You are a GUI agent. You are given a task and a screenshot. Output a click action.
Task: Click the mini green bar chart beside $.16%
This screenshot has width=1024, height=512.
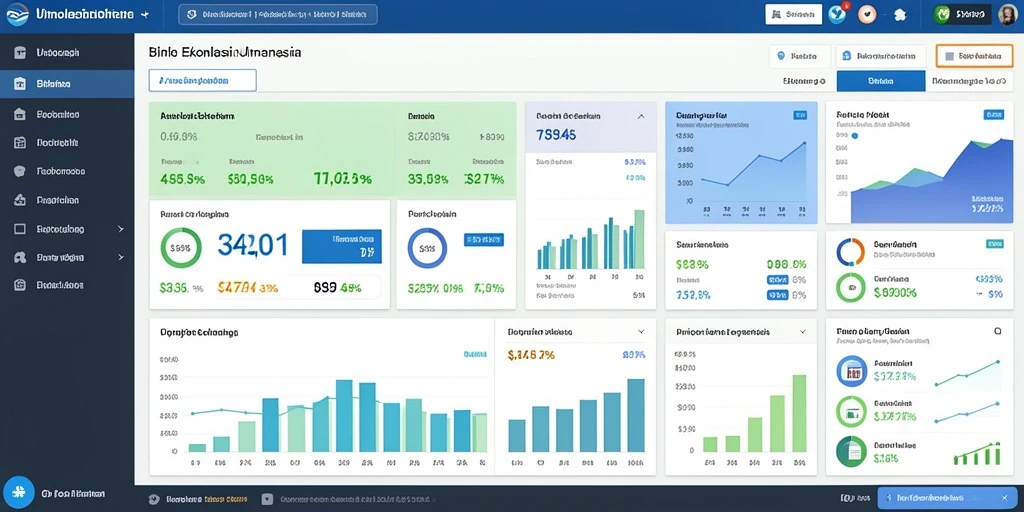tap(977, 453)
